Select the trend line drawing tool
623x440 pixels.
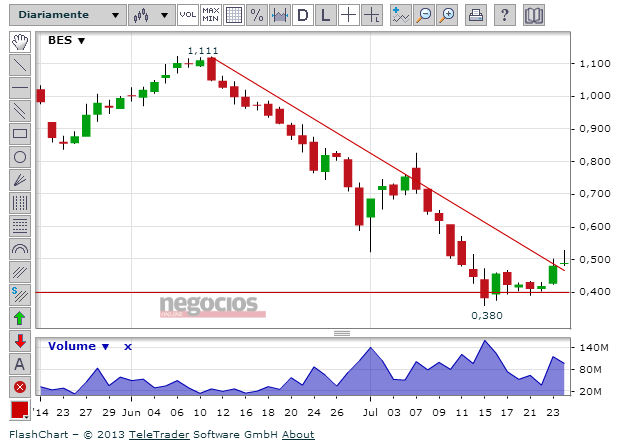[x=20, y=65]
